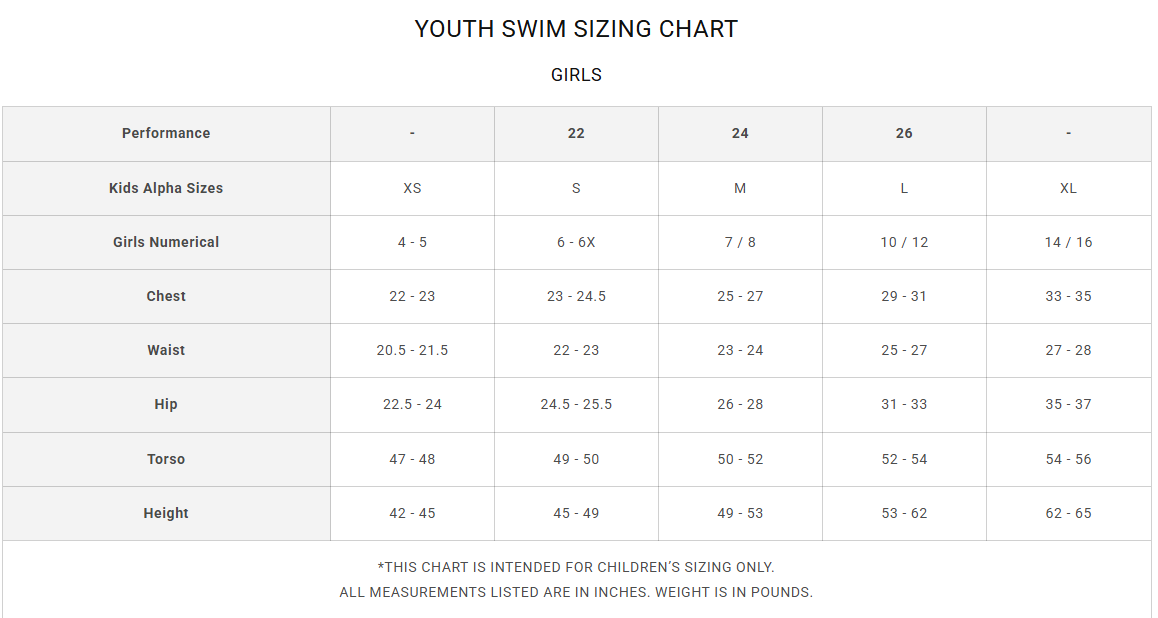Select the 6 - 6X numerical size cell
The width and height of the screenshot is (1158, 618).
tap(576, 242)
